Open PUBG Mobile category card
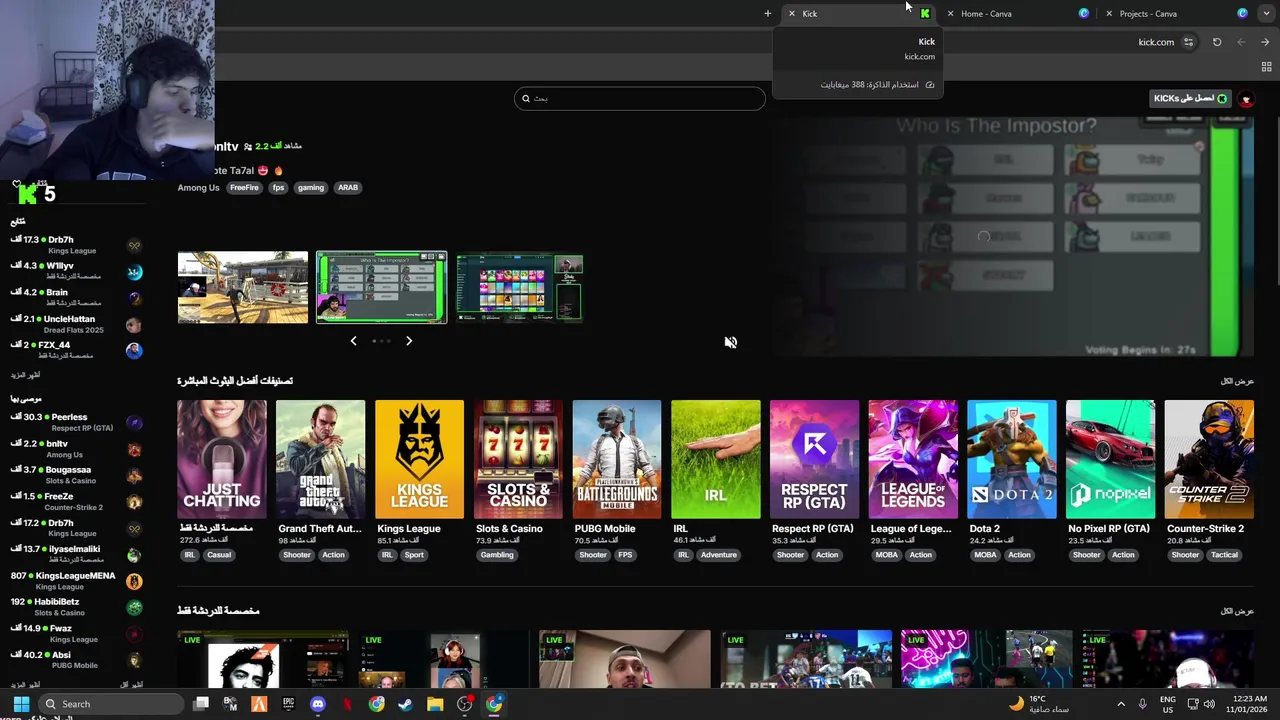Screen dimensions: 1280x720 click(x=617, y=459)
